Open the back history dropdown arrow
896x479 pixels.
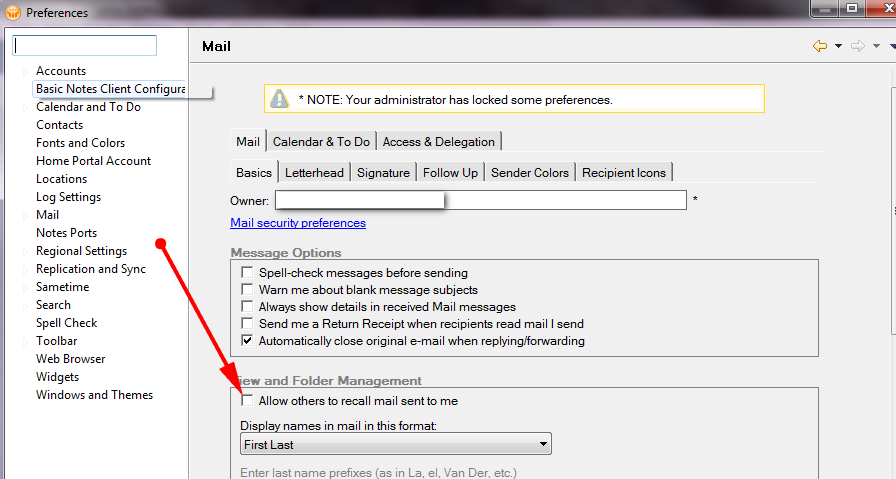click(838, 46)
